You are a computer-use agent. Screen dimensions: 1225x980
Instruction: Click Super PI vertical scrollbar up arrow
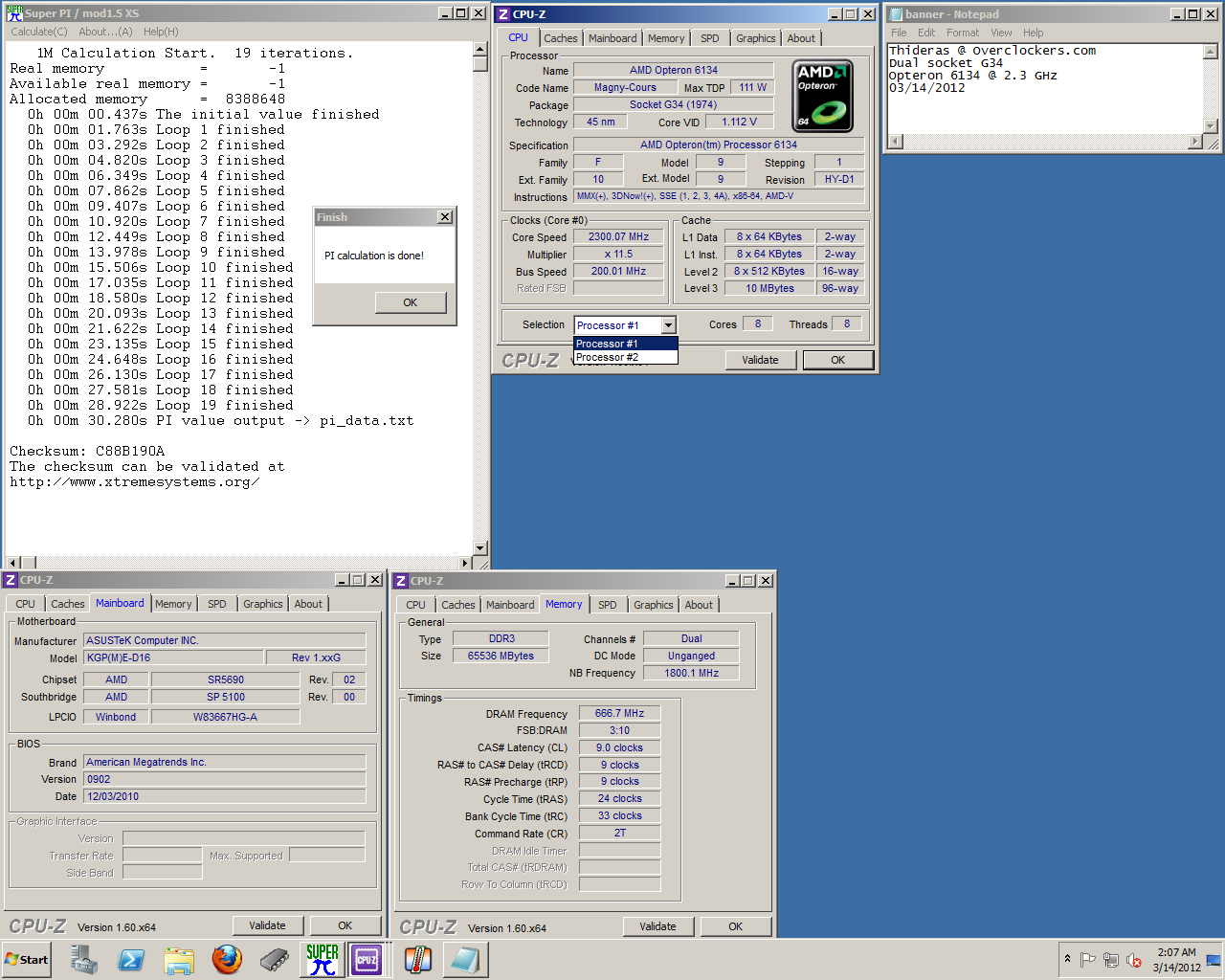pos(480,49)
